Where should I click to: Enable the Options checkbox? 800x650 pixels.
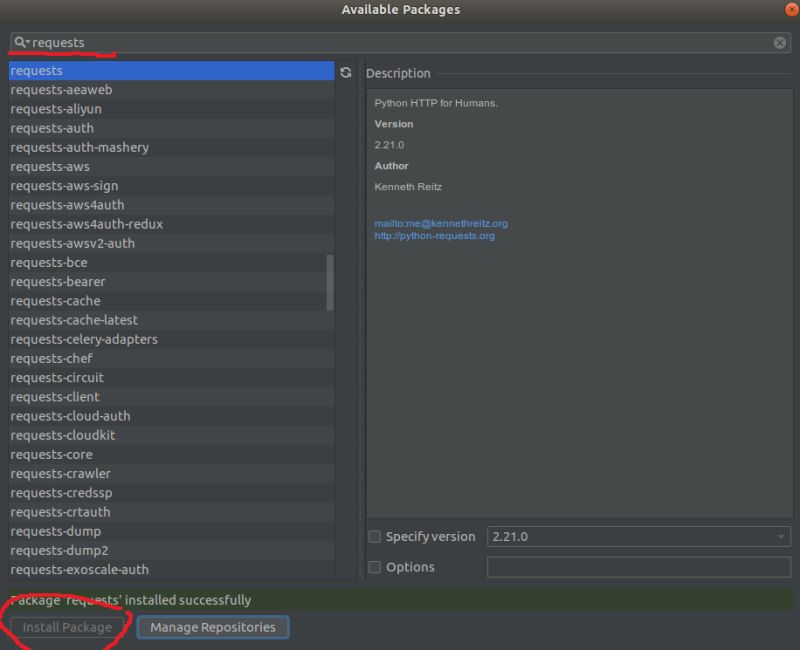click(x=375, y=567)
